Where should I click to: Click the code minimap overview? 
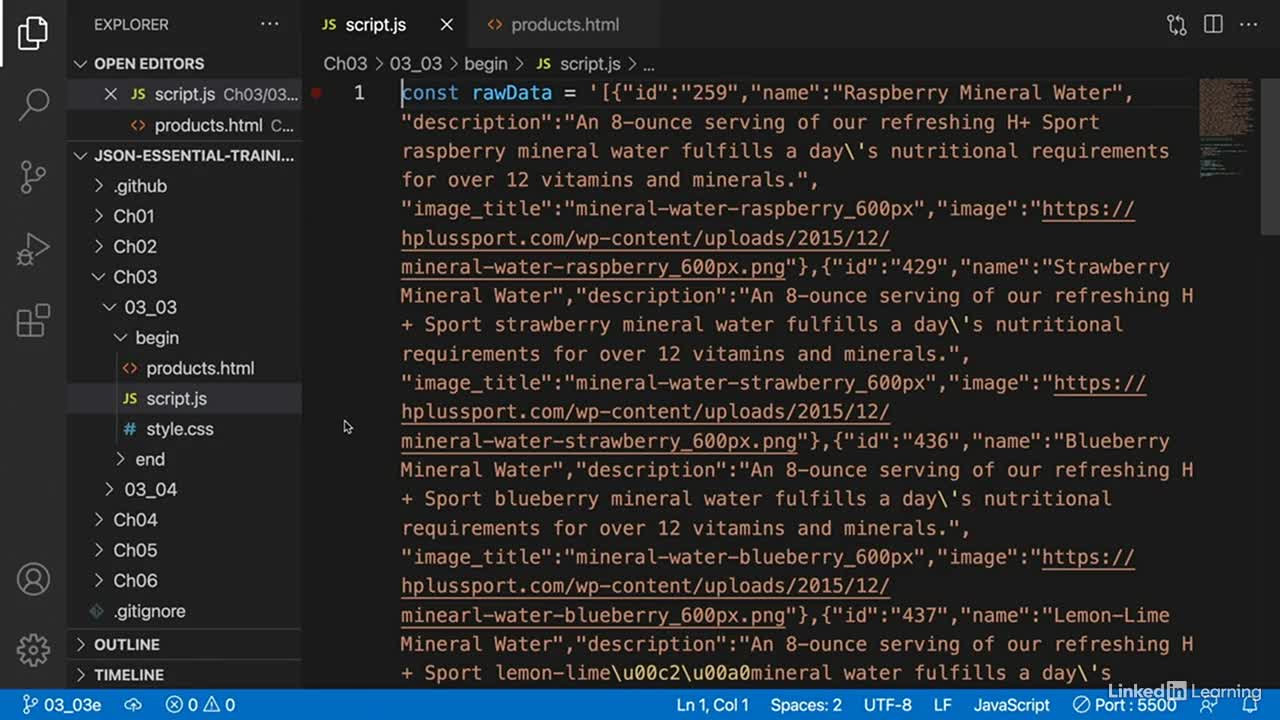[1228, 128]
